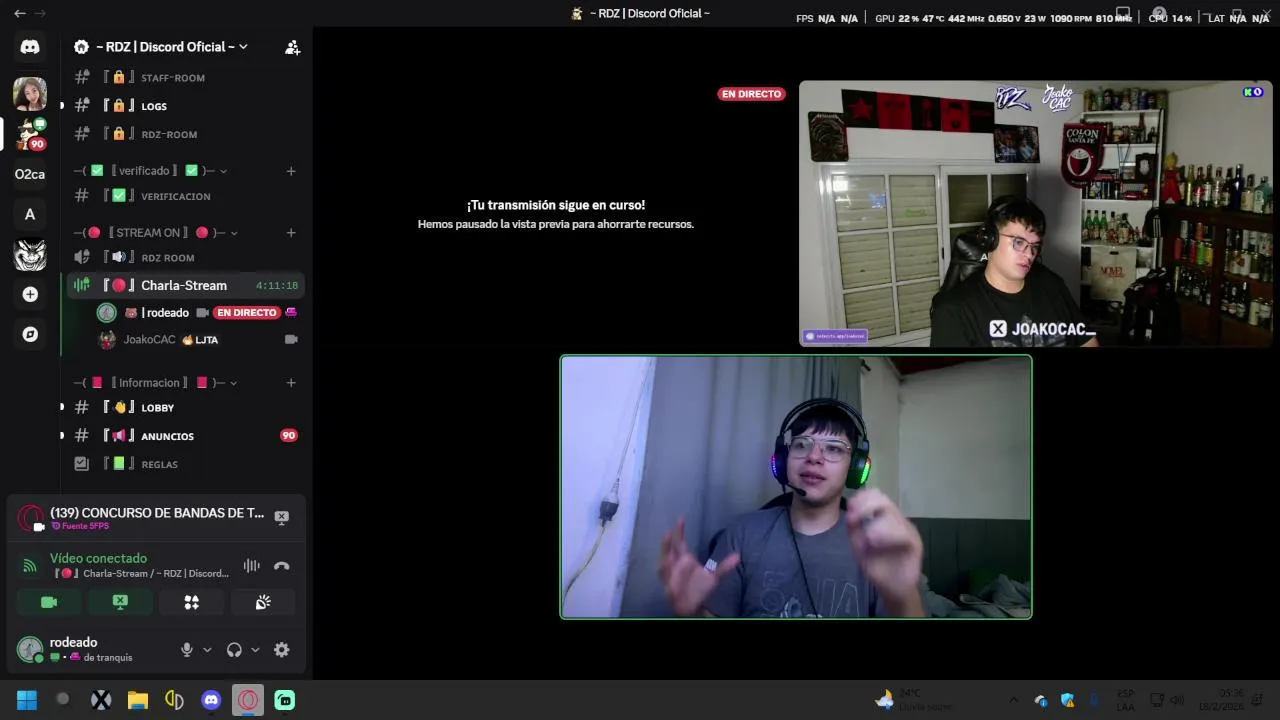Toggle screen sharing button

[120, 602]
